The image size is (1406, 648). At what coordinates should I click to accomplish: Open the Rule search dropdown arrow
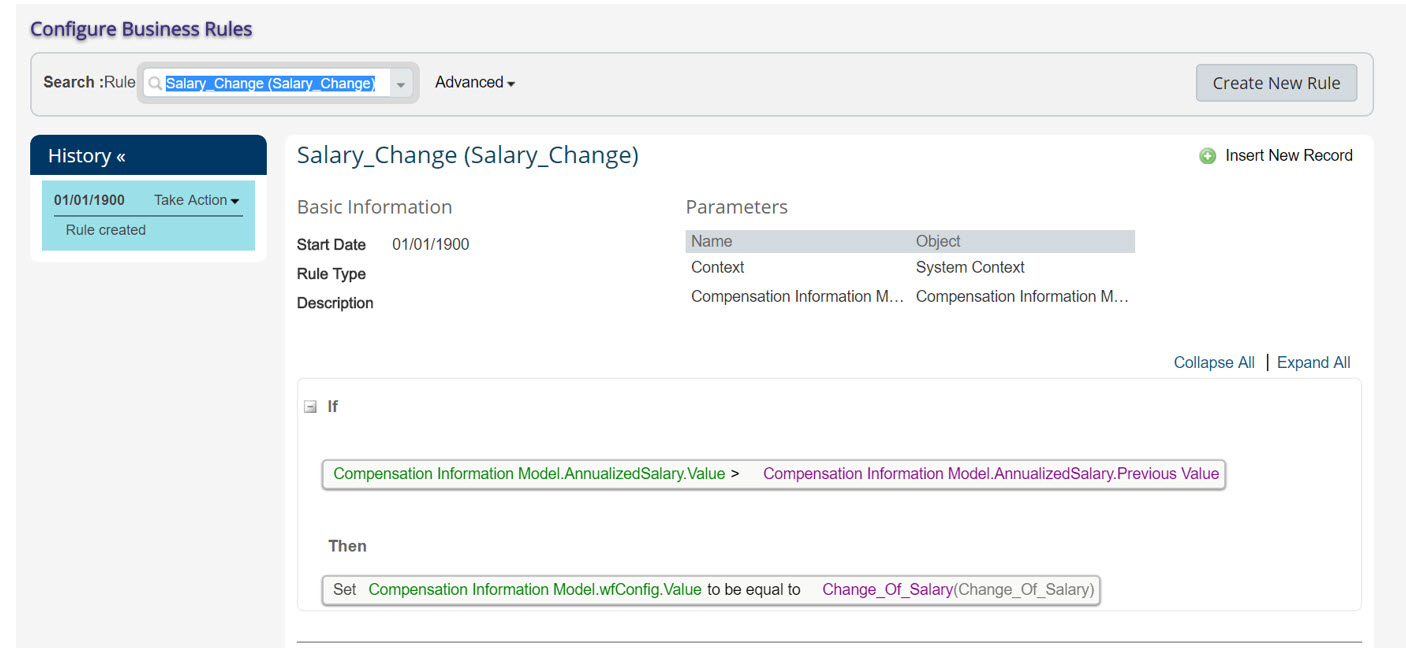pyautogui.click(x=401, y=84)
